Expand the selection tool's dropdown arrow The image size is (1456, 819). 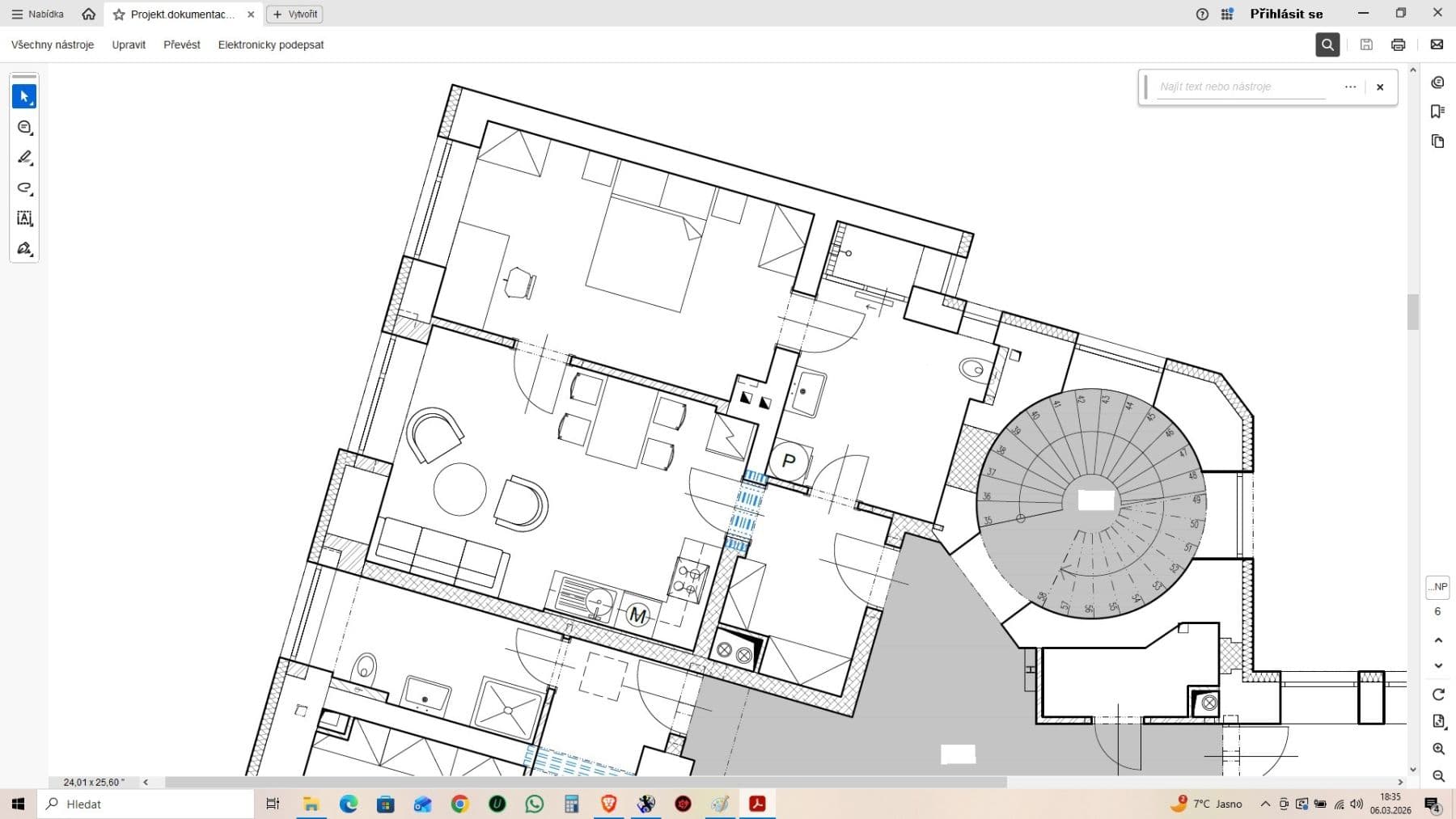click(32, 103)
